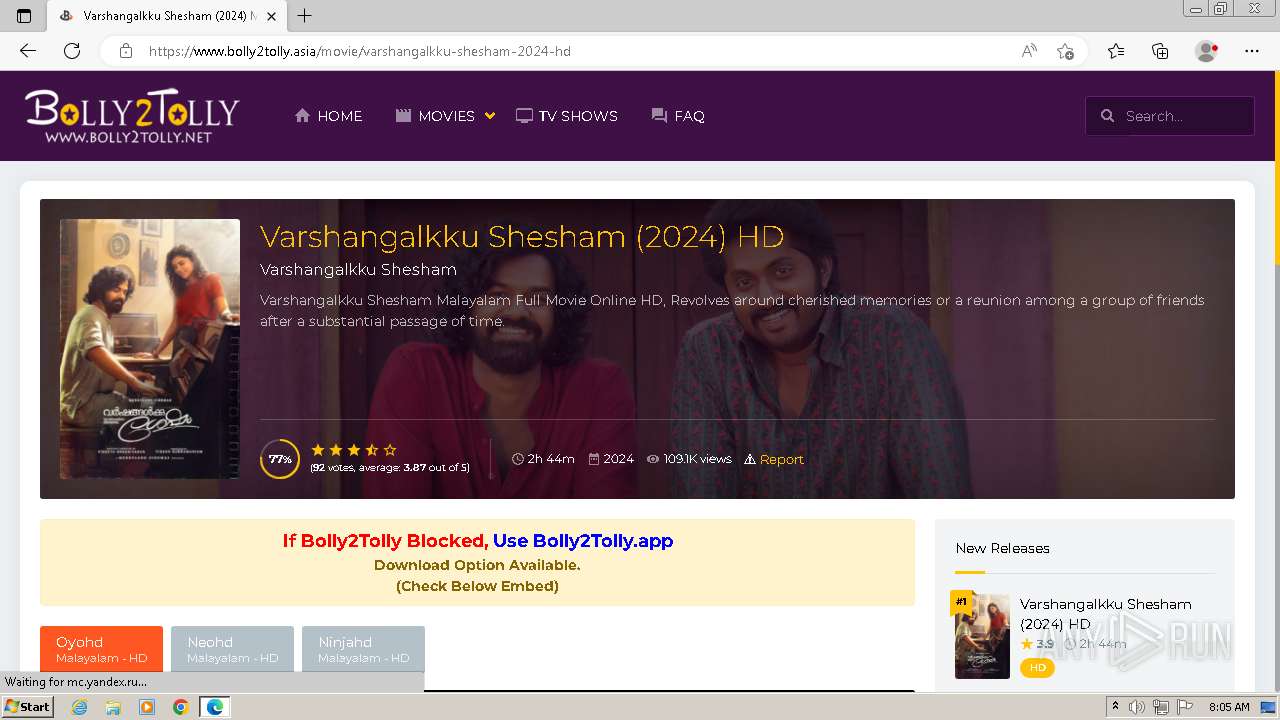Open the HOME nav link
Viewport: 1280px width, 720px height.
pos(329,116)
